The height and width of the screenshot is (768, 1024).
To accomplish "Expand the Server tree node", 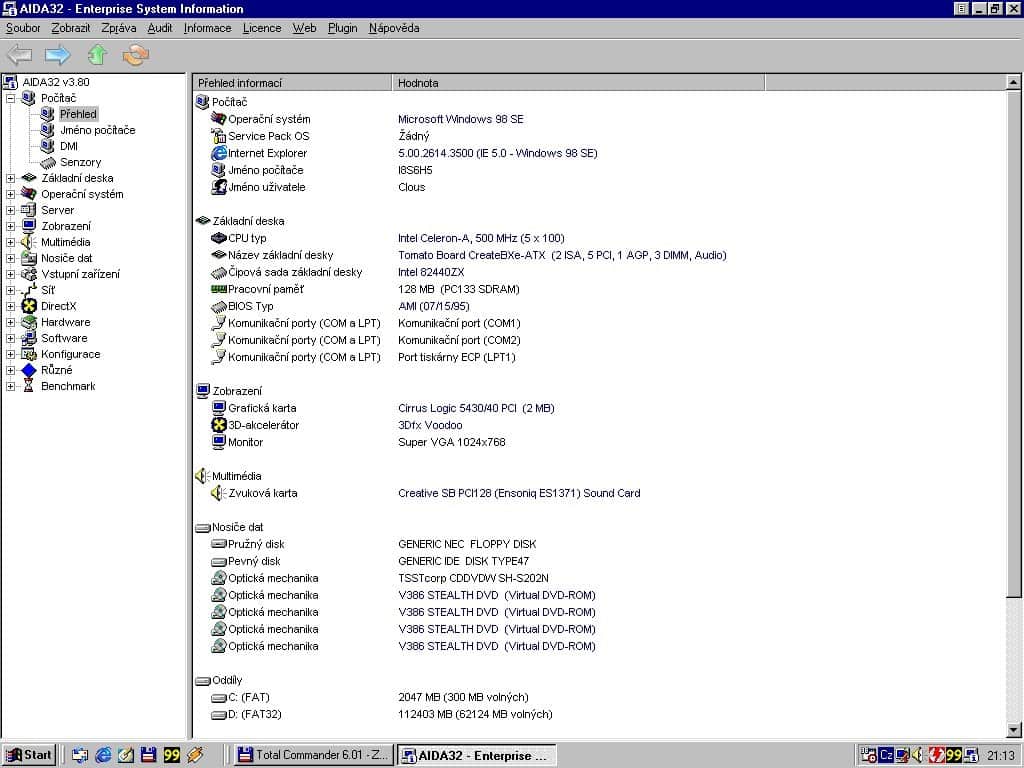I will click(x=10, y=210).
